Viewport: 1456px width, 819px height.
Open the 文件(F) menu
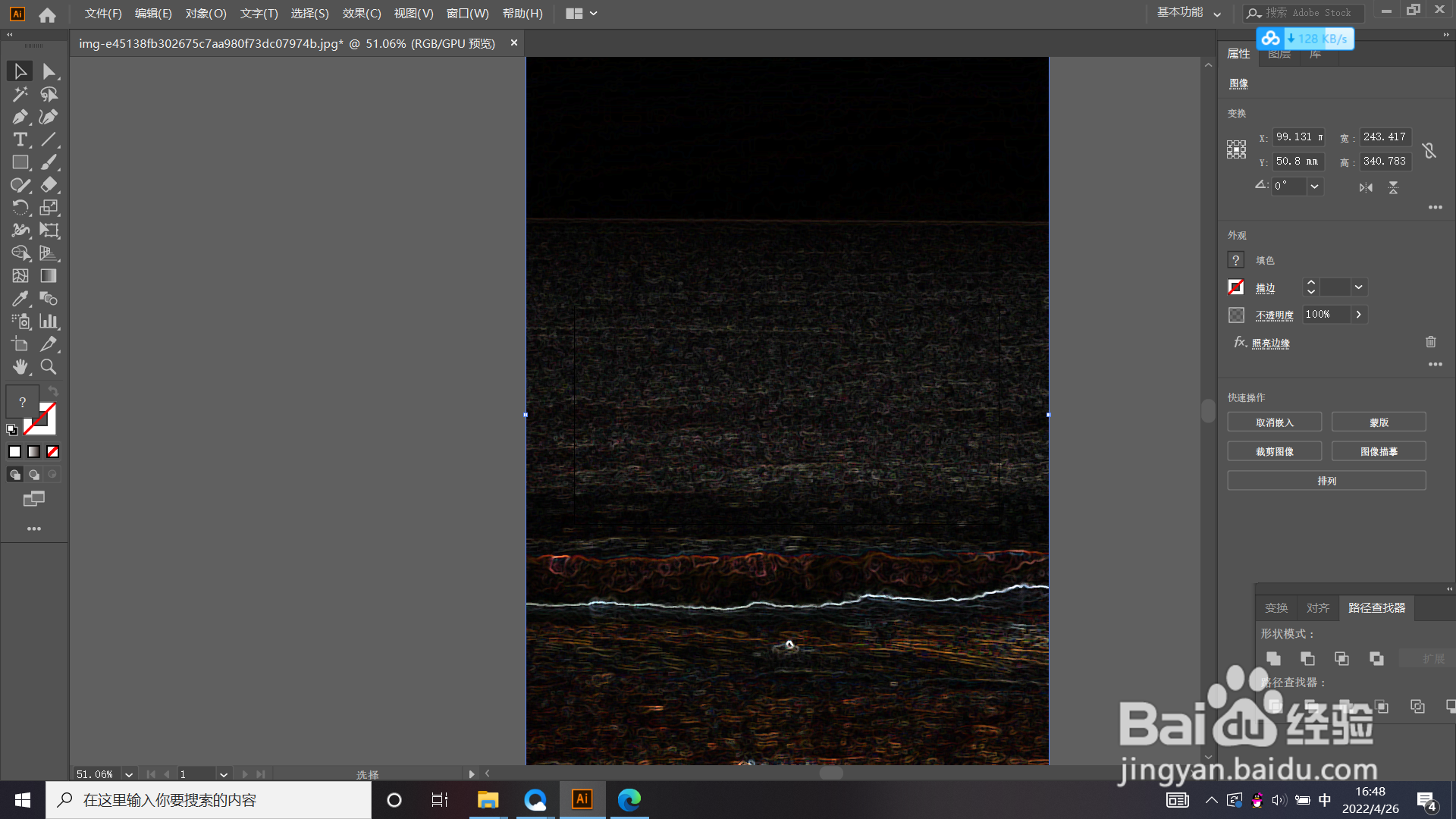103,14
